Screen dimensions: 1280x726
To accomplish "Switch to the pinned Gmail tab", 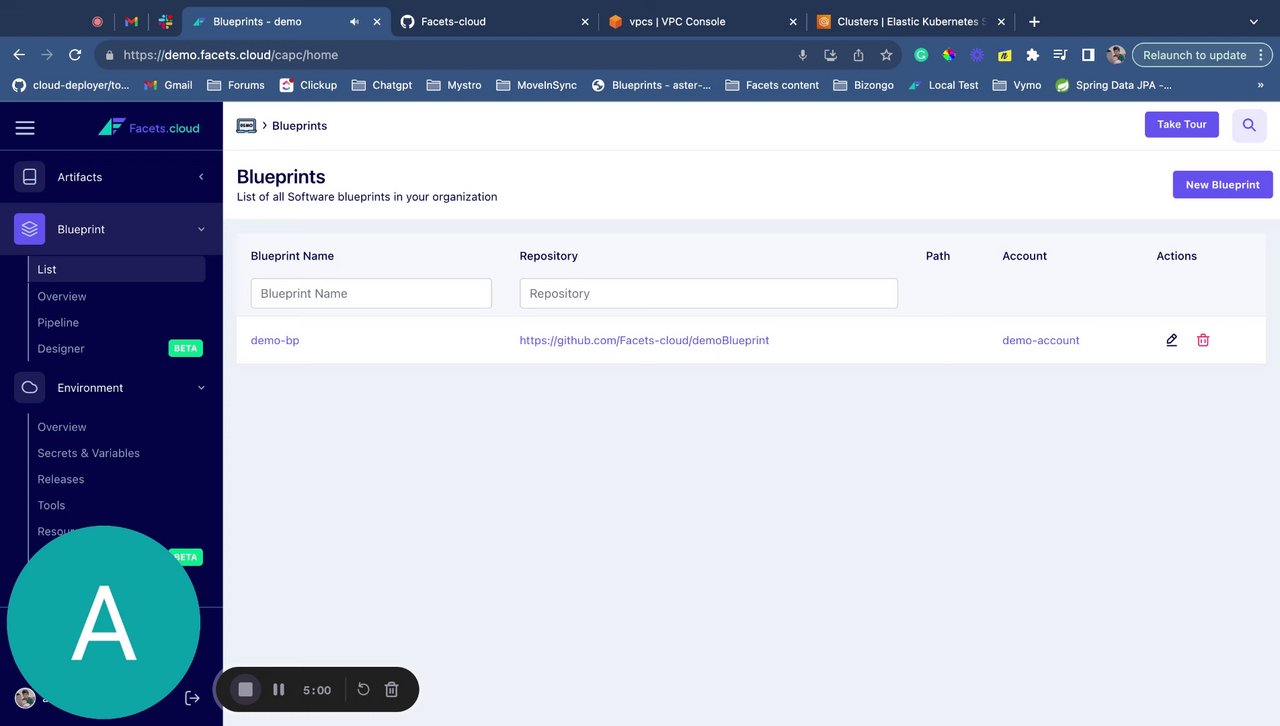I will click(x=132, y=21).
